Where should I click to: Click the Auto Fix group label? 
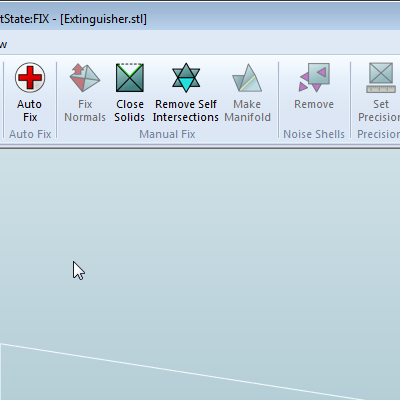click(30, 134)
